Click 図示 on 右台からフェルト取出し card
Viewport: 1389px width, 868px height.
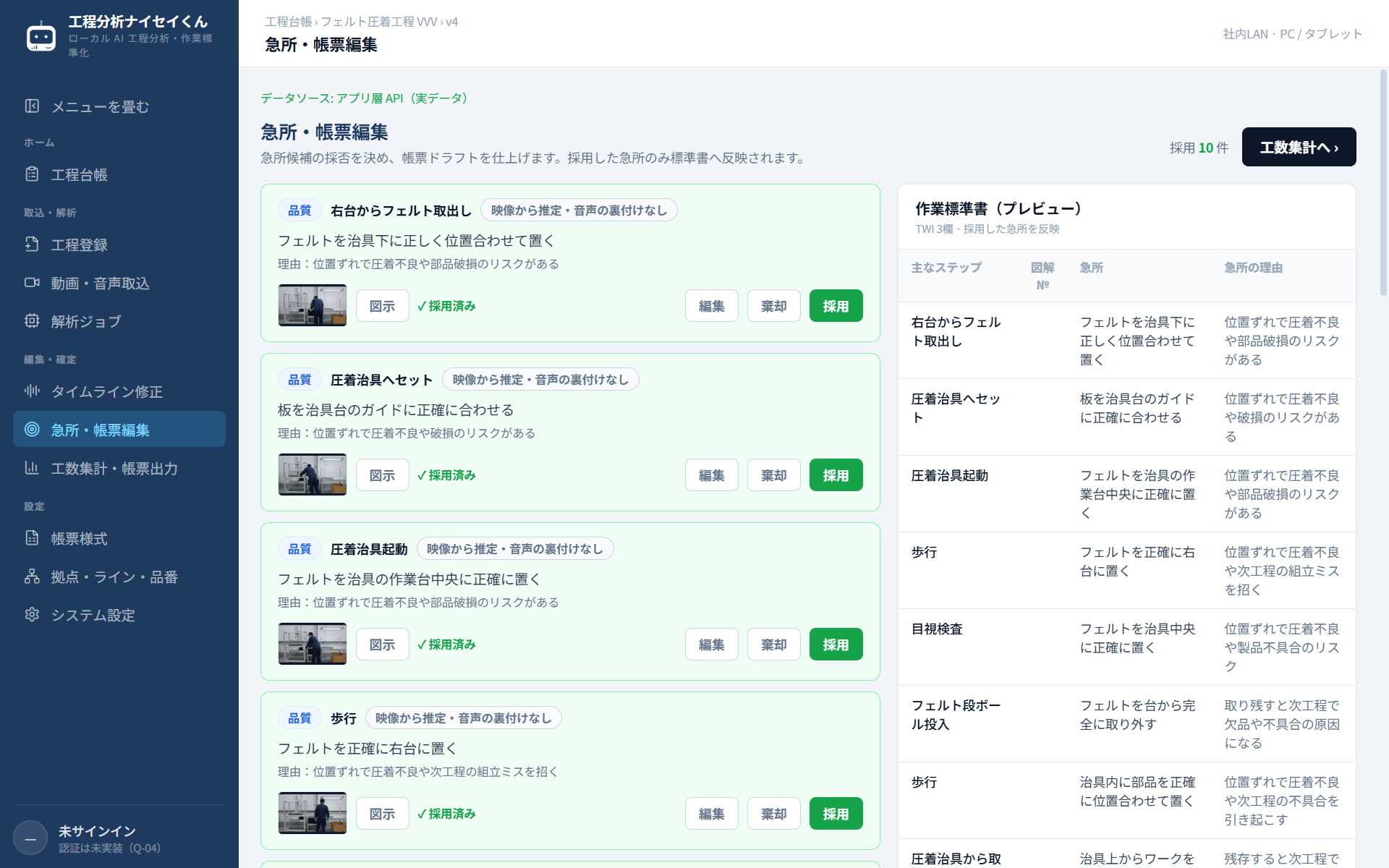click(x=382, y=306)
